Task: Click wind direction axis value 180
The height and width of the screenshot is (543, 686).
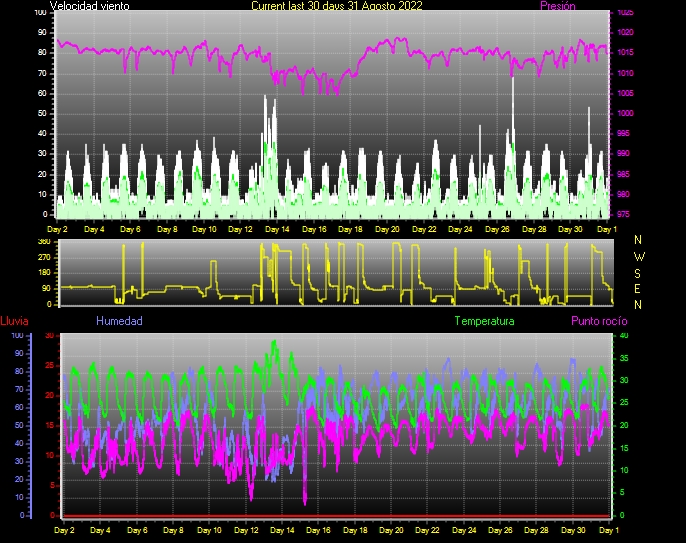Action: tap(44, 273)
